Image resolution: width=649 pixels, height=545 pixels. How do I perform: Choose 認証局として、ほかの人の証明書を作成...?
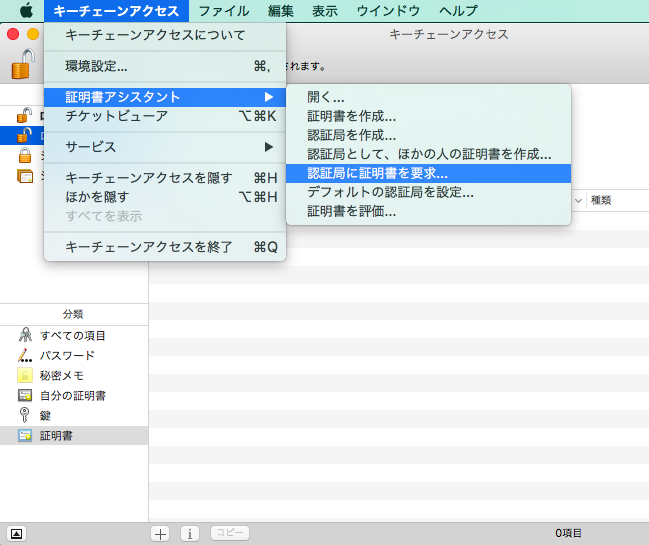pos(428,154)
